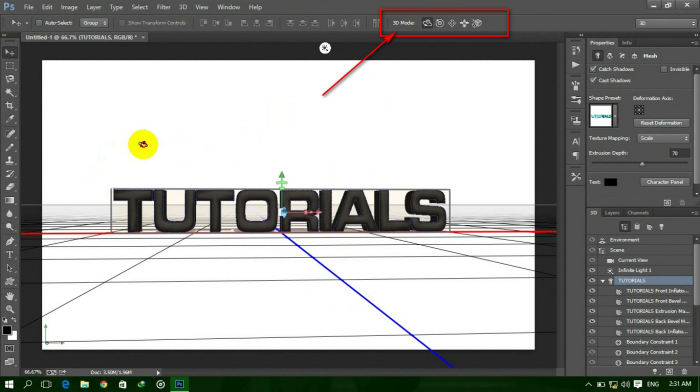Open the Cap properties icon
This screenshot has height=392, width=700.
coord(622,56)
